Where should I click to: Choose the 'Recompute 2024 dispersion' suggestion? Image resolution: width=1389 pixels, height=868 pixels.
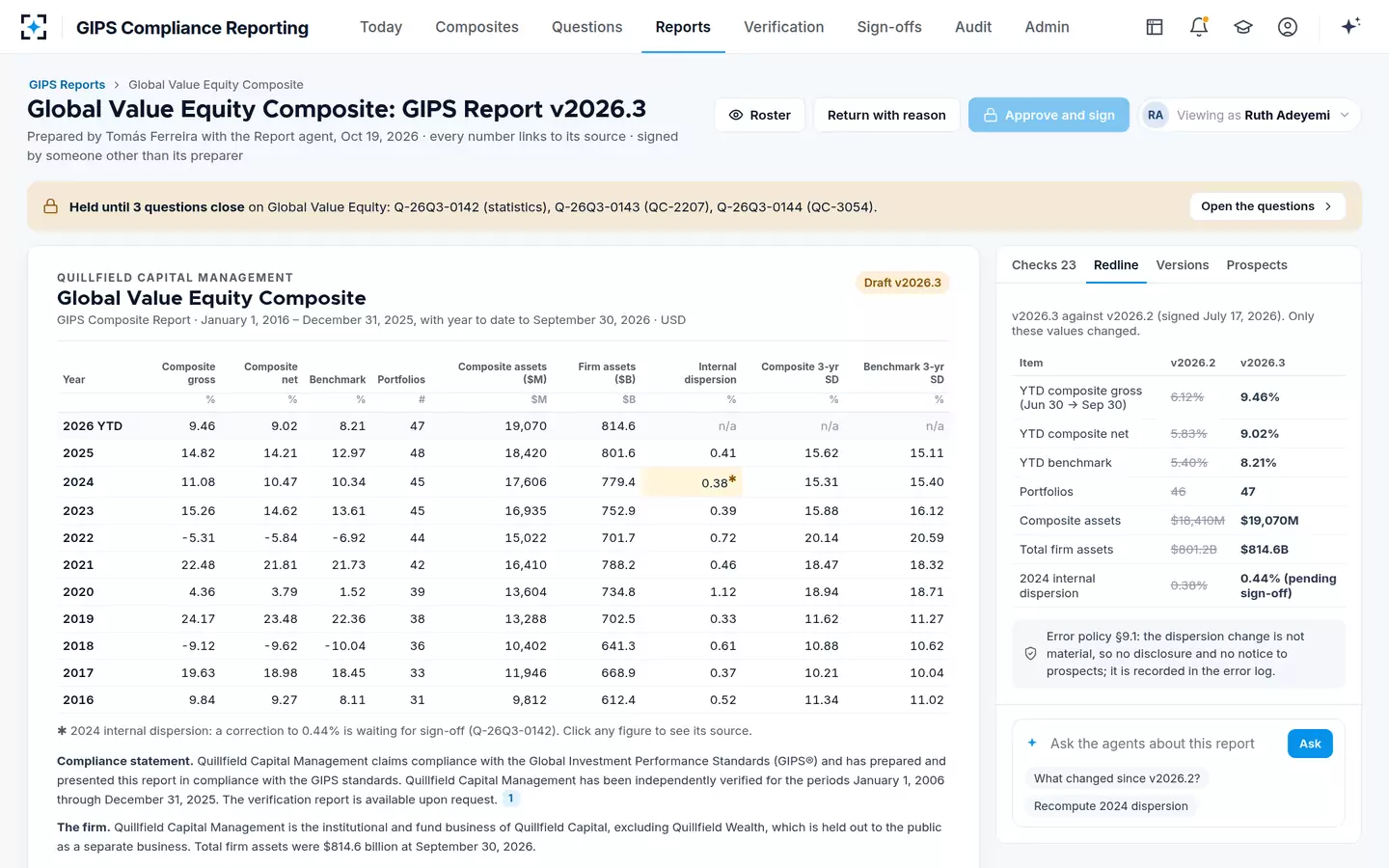coord(1111,806)
